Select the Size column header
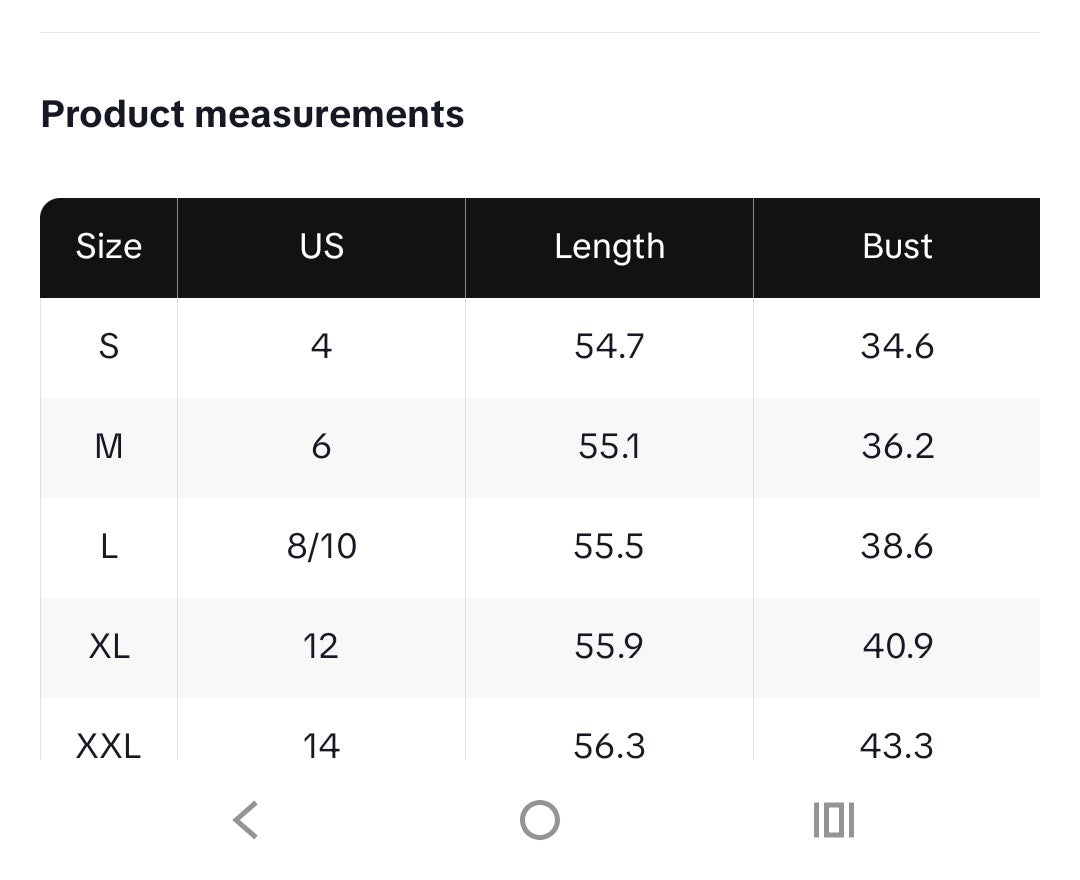The height and width of the screenshot is (880, 1080). [x=109, y=247]
